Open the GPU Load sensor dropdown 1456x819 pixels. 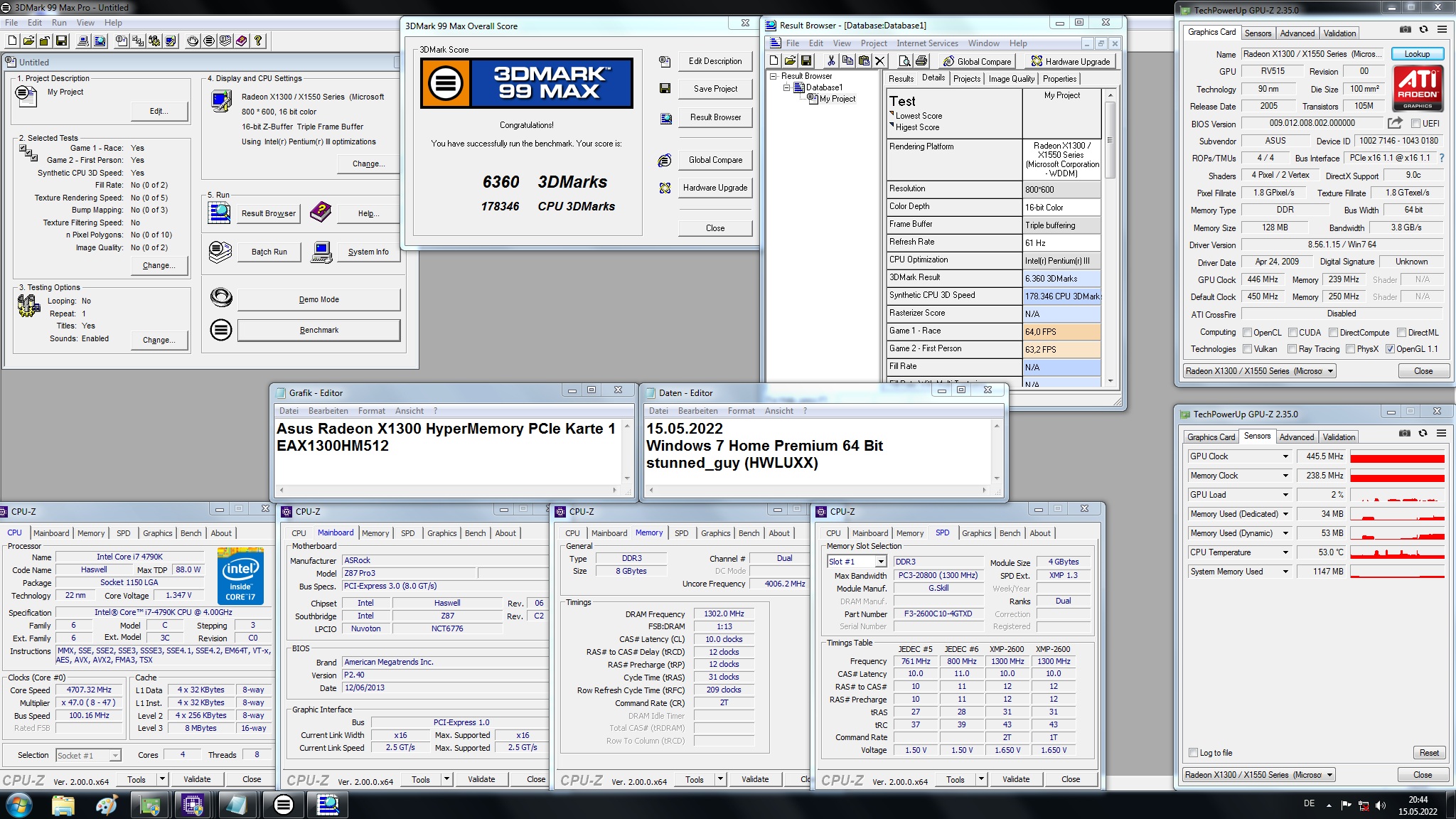click(x=1285, y=495)
